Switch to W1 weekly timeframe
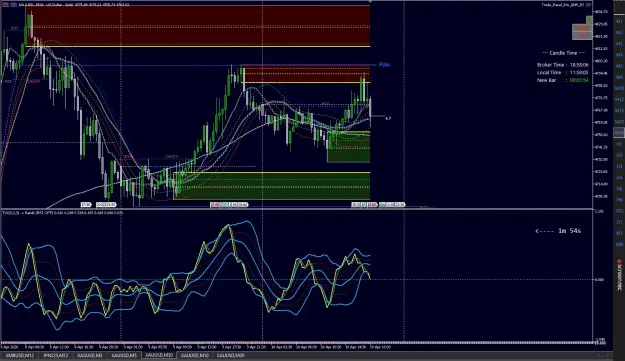 pos(619,233)
